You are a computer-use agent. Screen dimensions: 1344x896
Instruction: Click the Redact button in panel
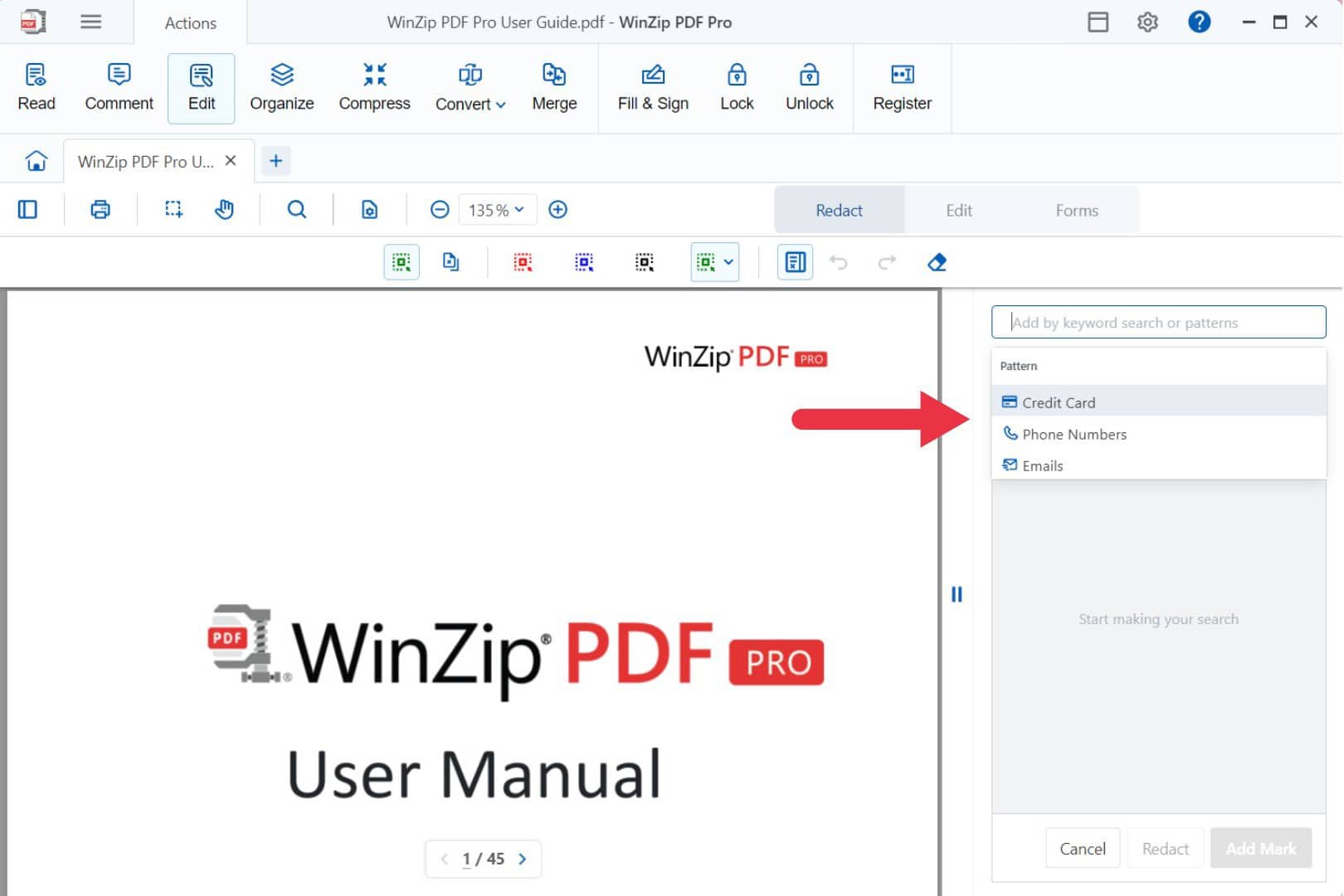(1165, 848)
